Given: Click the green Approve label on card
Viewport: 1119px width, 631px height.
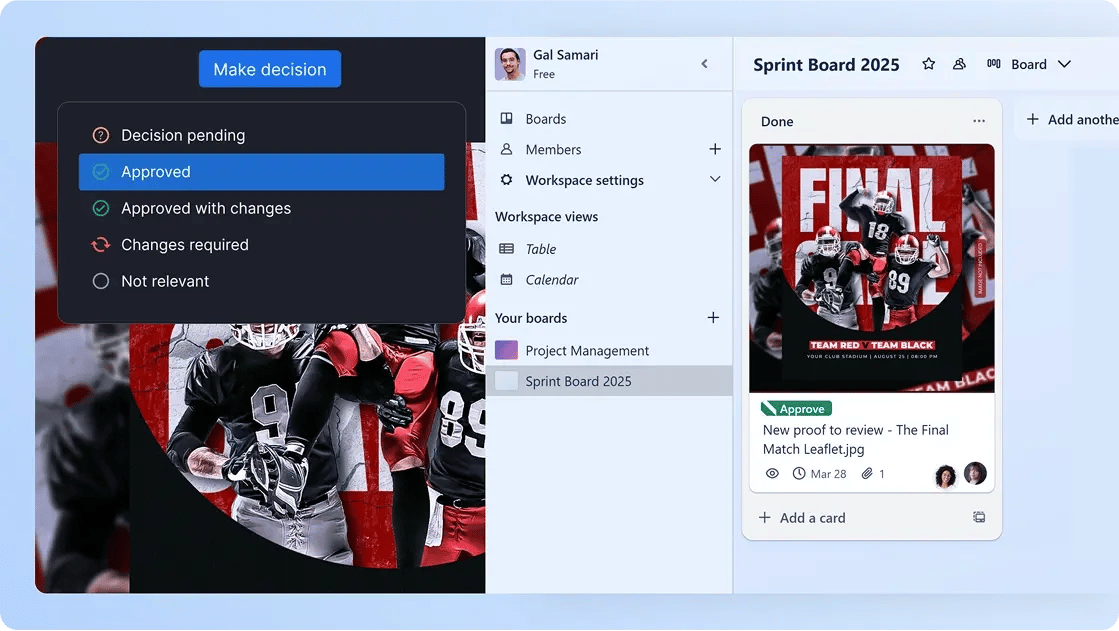Looking at the screenshot, I should (x=796, y=408).
